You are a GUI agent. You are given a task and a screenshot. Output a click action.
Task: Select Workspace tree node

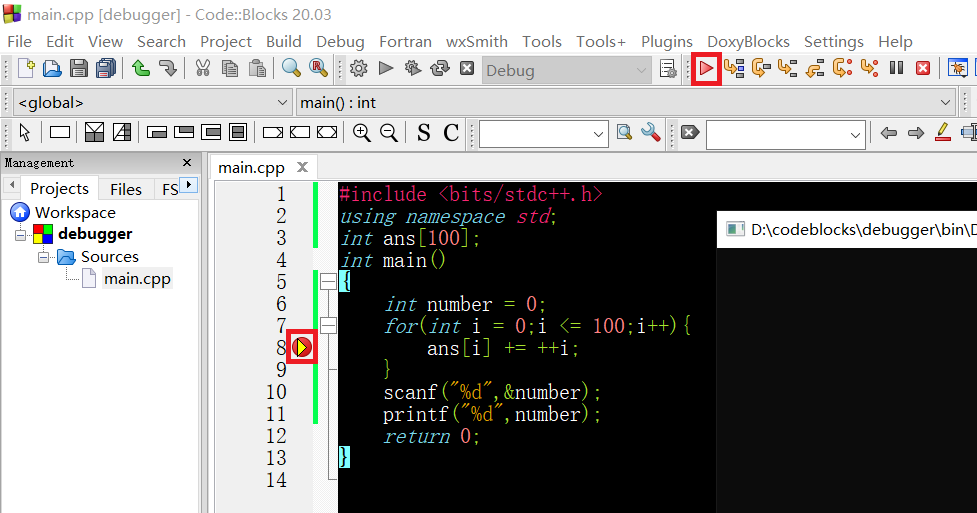[75, 213]
